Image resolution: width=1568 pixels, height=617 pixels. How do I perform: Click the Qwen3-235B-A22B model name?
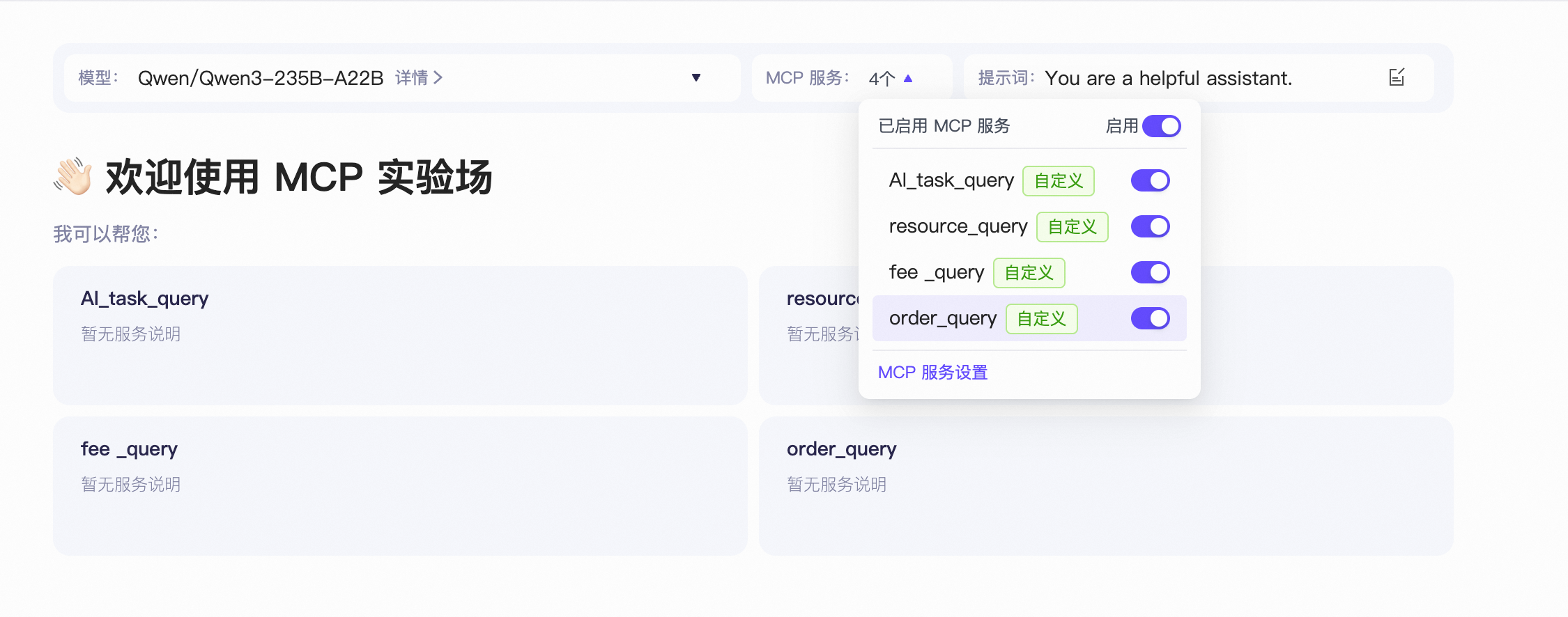pyautogui.click(x=260, y=78)
